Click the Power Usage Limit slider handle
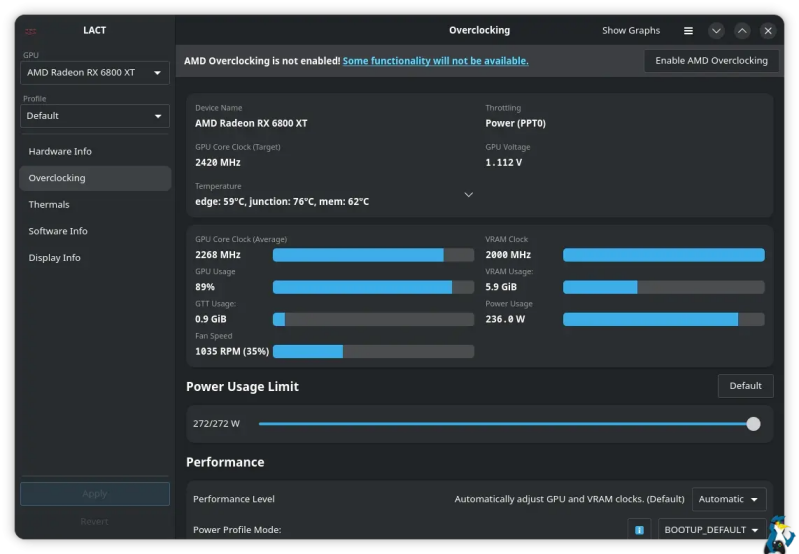This screenshot has height=554, width=799. (x=753, y=424)
